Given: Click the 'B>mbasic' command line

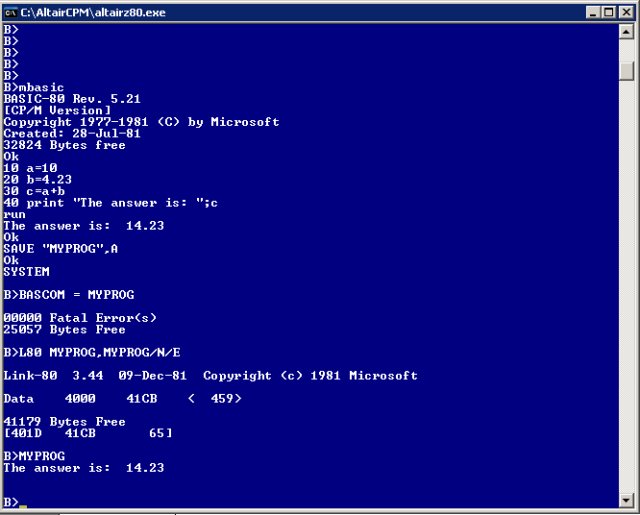Looking at the screenshot, I should pyautogui.click(x=34, y=87).
